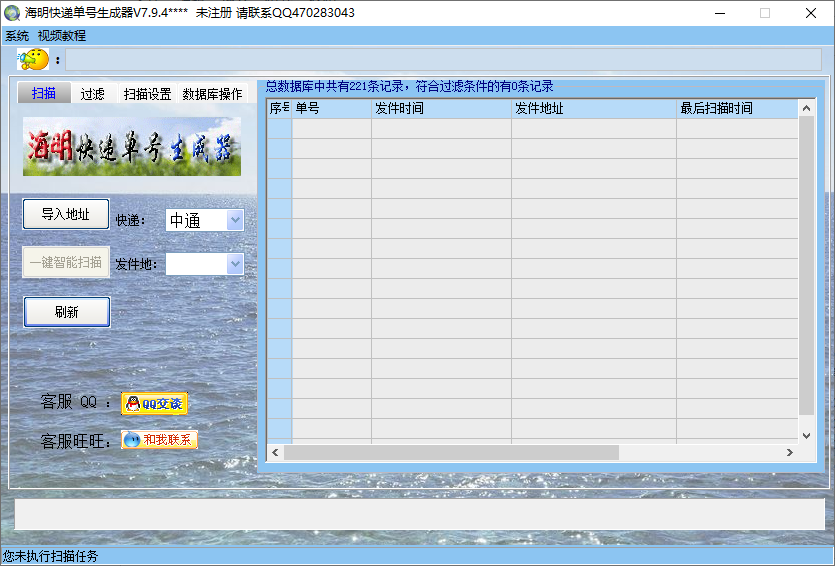The image size is (835, 566).
Task: Click the 一键智能扫描 button
Action: [66, 263]
